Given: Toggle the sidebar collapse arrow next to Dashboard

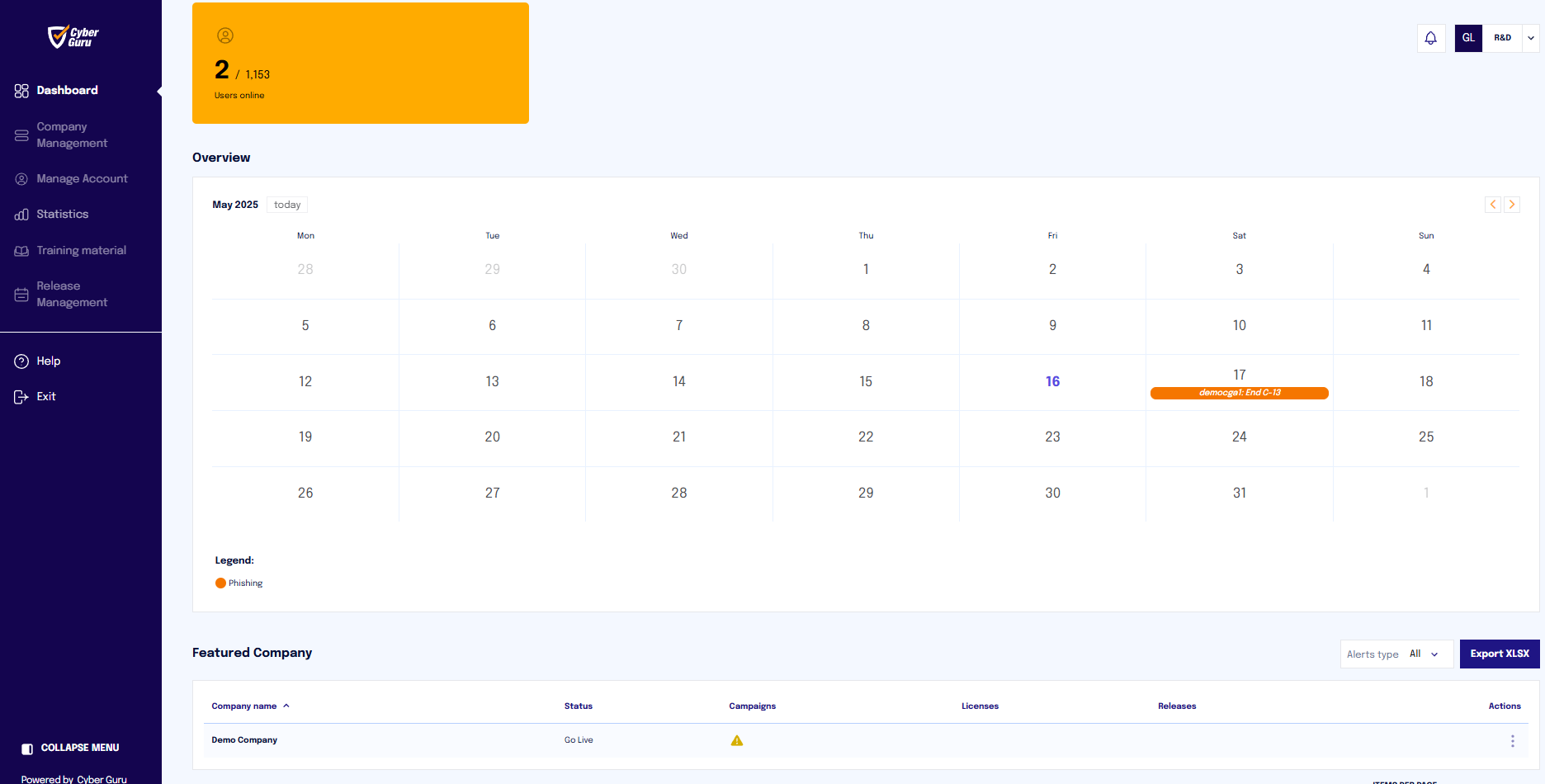Looking at the screenshot, I should 159,92.
